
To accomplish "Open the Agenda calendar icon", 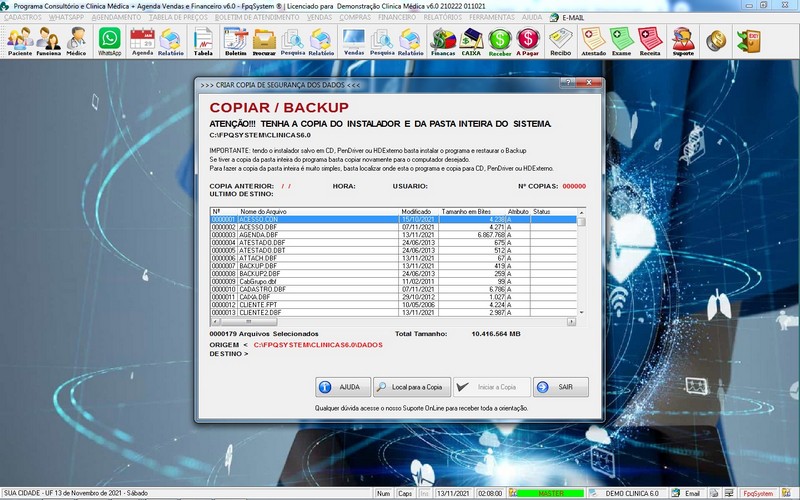I will click(142, 41).
